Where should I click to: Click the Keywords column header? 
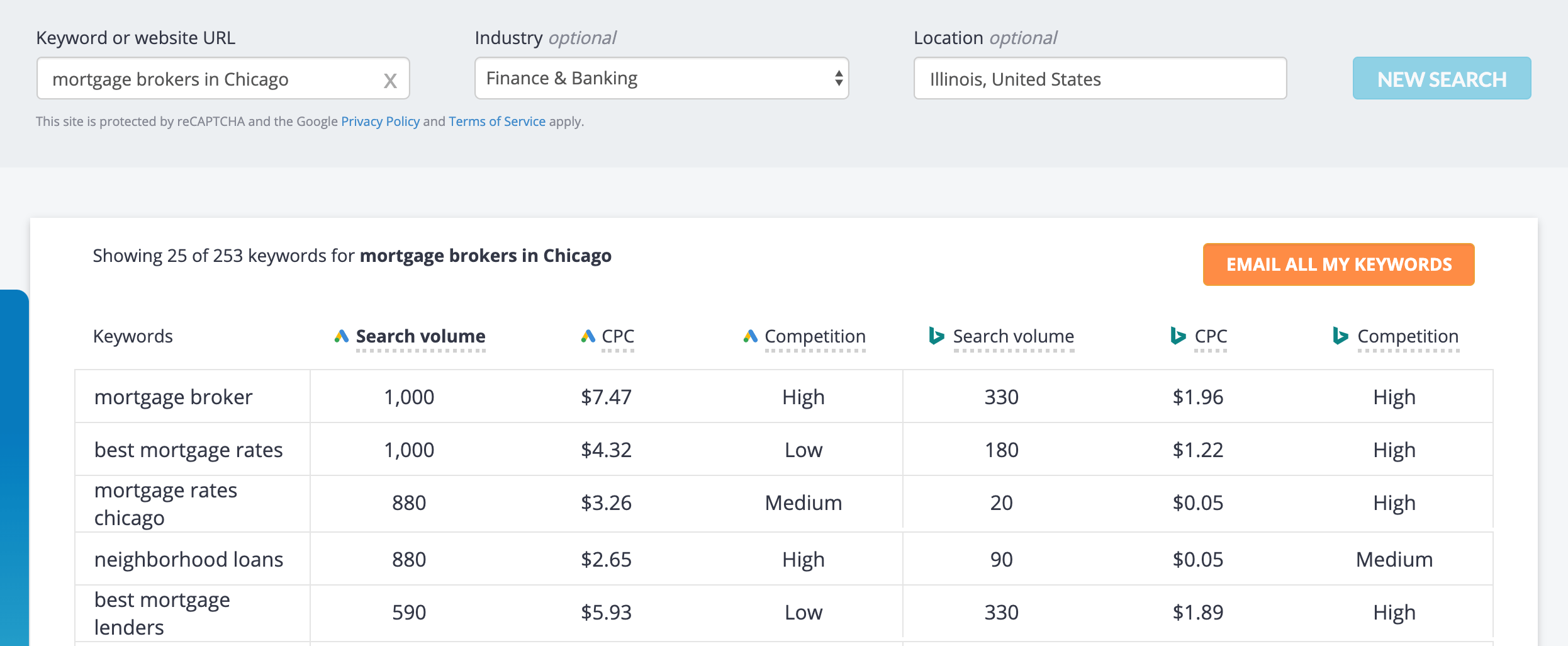(x=133, y=336)
